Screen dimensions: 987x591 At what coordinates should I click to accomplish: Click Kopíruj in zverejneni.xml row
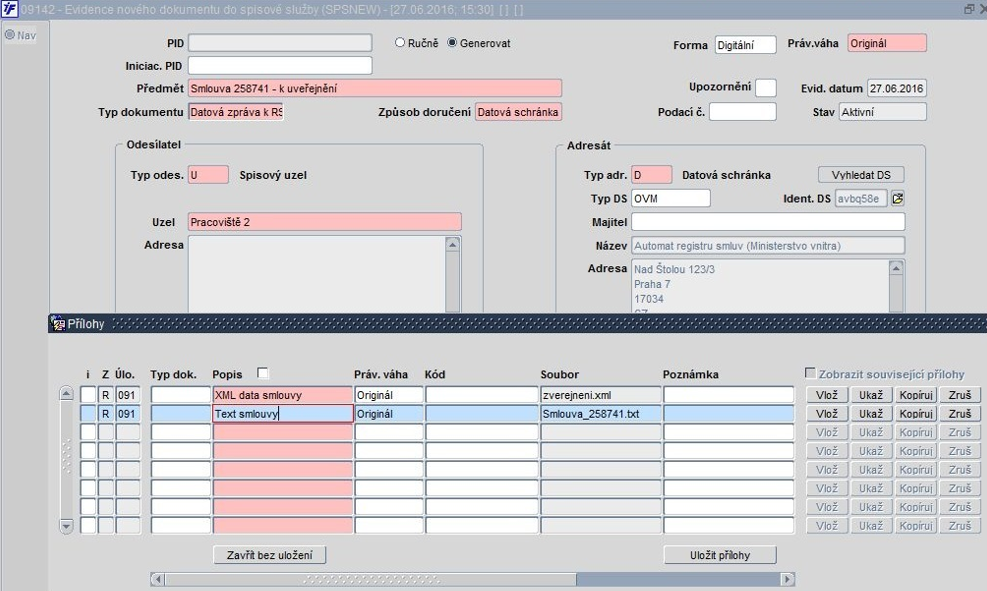coord(915,395)
